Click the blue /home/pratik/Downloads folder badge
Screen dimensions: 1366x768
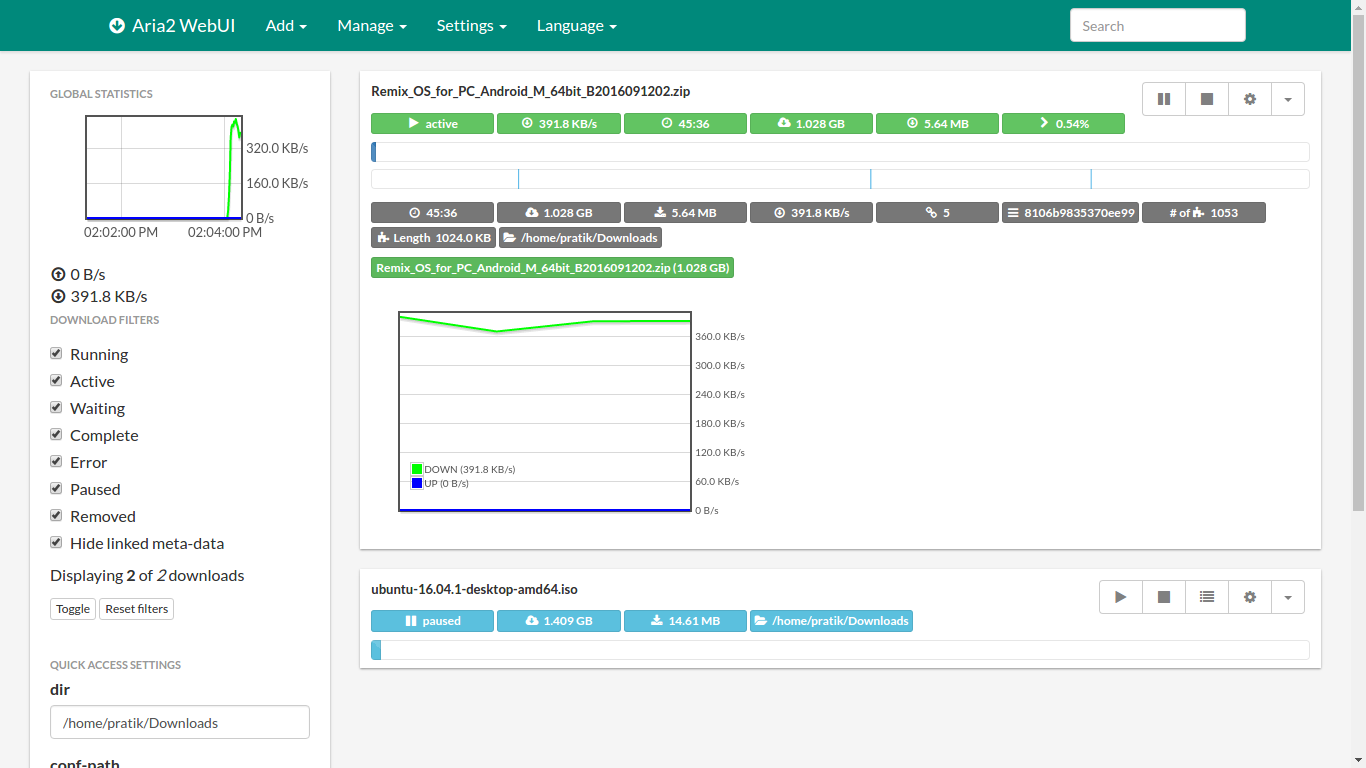(831, 621)
